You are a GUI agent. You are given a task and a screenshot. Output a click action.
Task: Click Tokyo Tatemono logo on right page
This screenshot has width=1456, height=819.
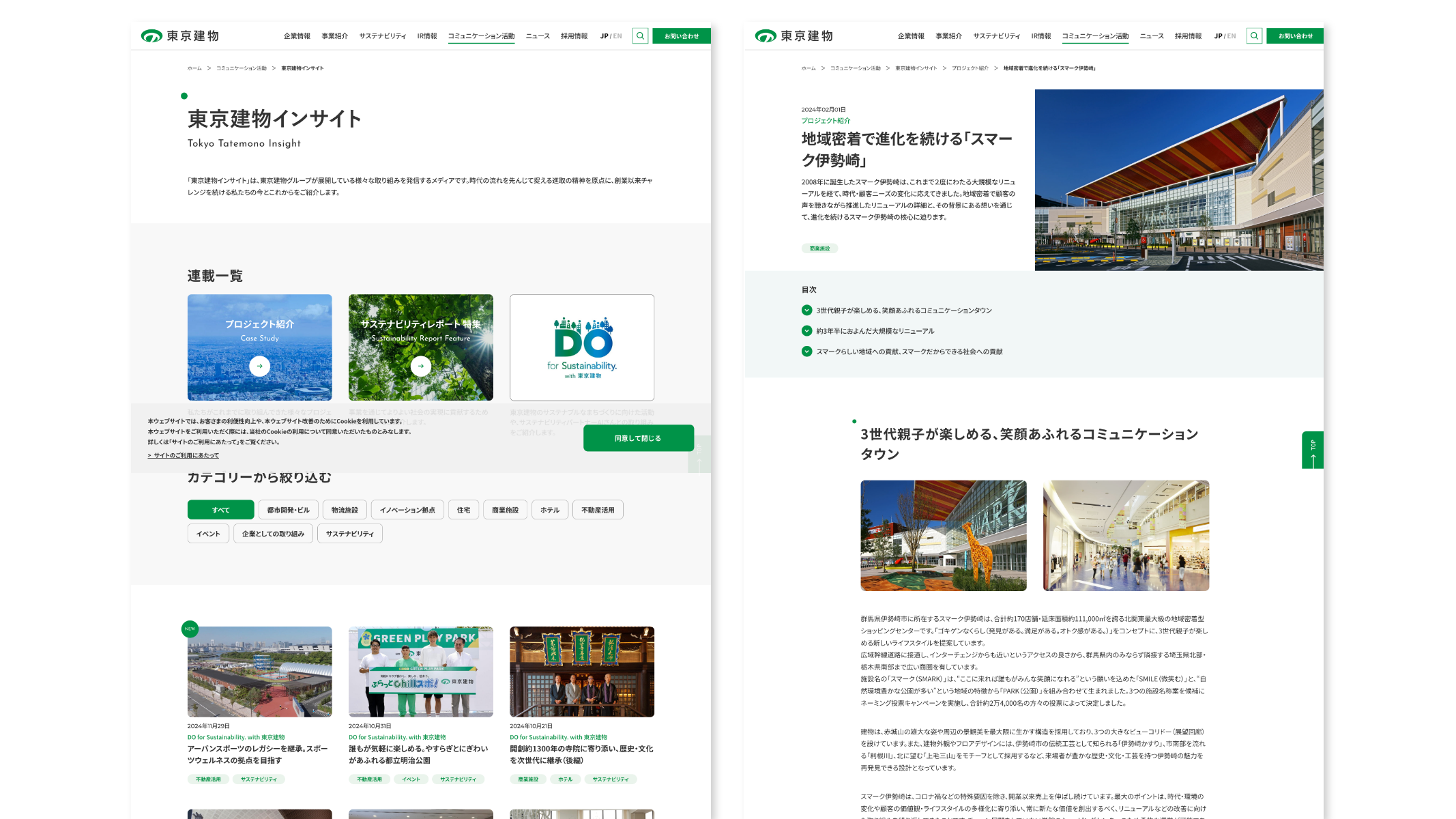pyautogui.click(x=793, y=35)
